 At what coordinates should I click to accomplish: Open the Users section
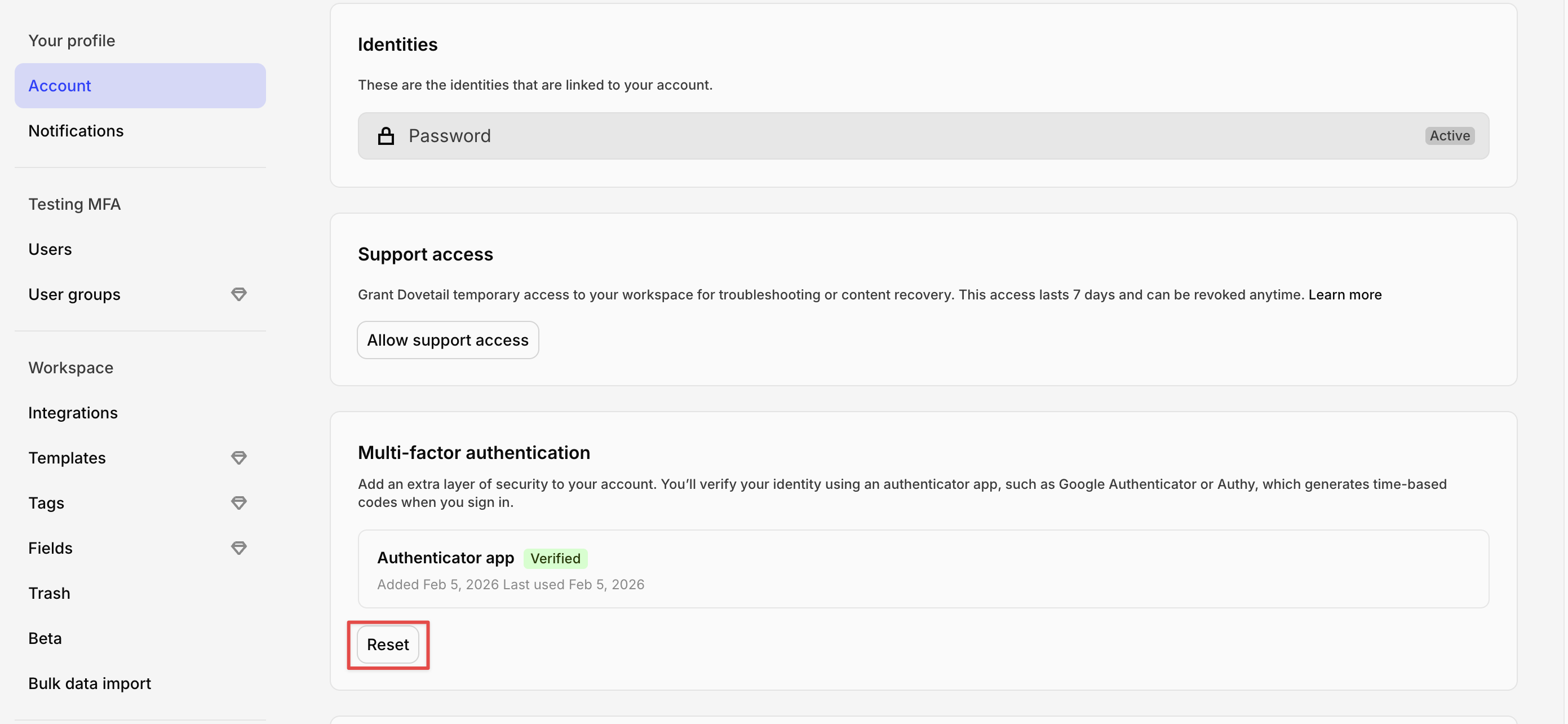pos(50,249)
